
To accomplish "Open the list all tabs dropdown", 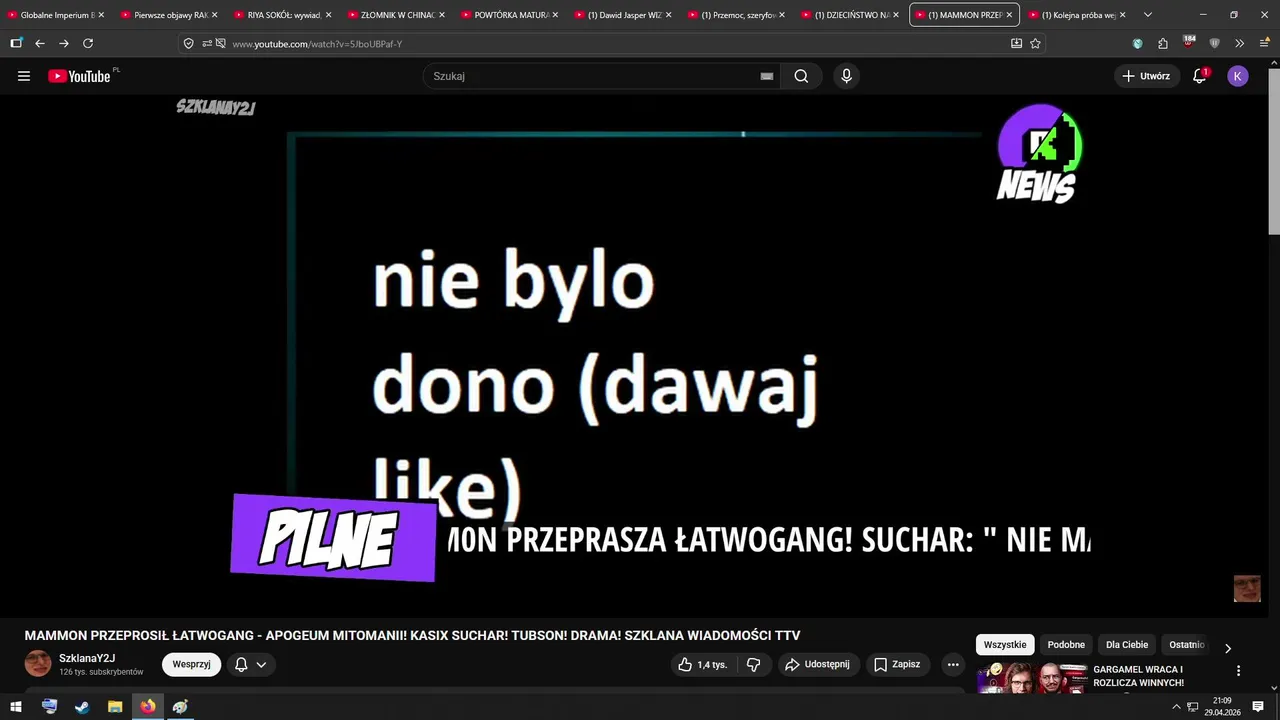I will click(1147, 15).
